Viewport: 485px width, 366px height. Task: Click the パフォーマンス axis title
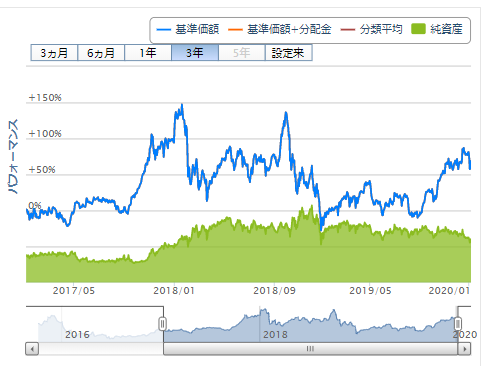(x=13, y=157)
